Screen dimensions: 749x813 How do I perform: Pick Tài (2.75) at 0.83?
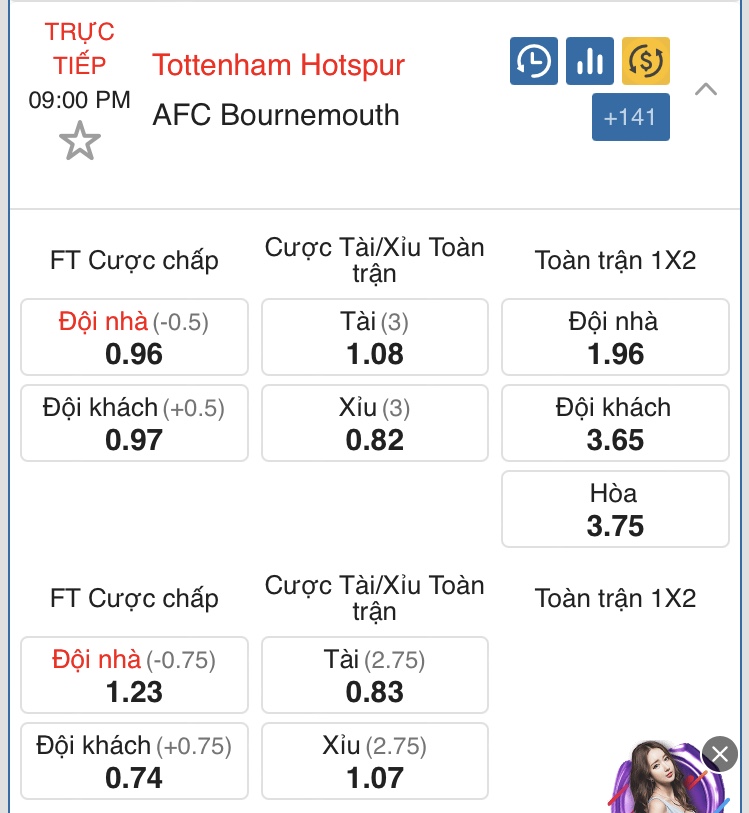375,675
